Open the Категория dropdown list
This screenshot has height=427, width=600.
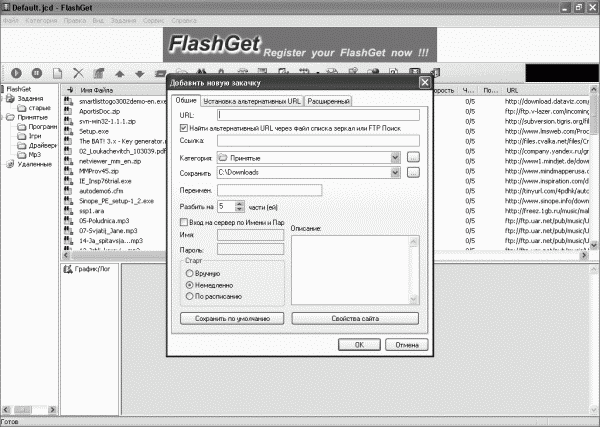[x=395, y=158]
